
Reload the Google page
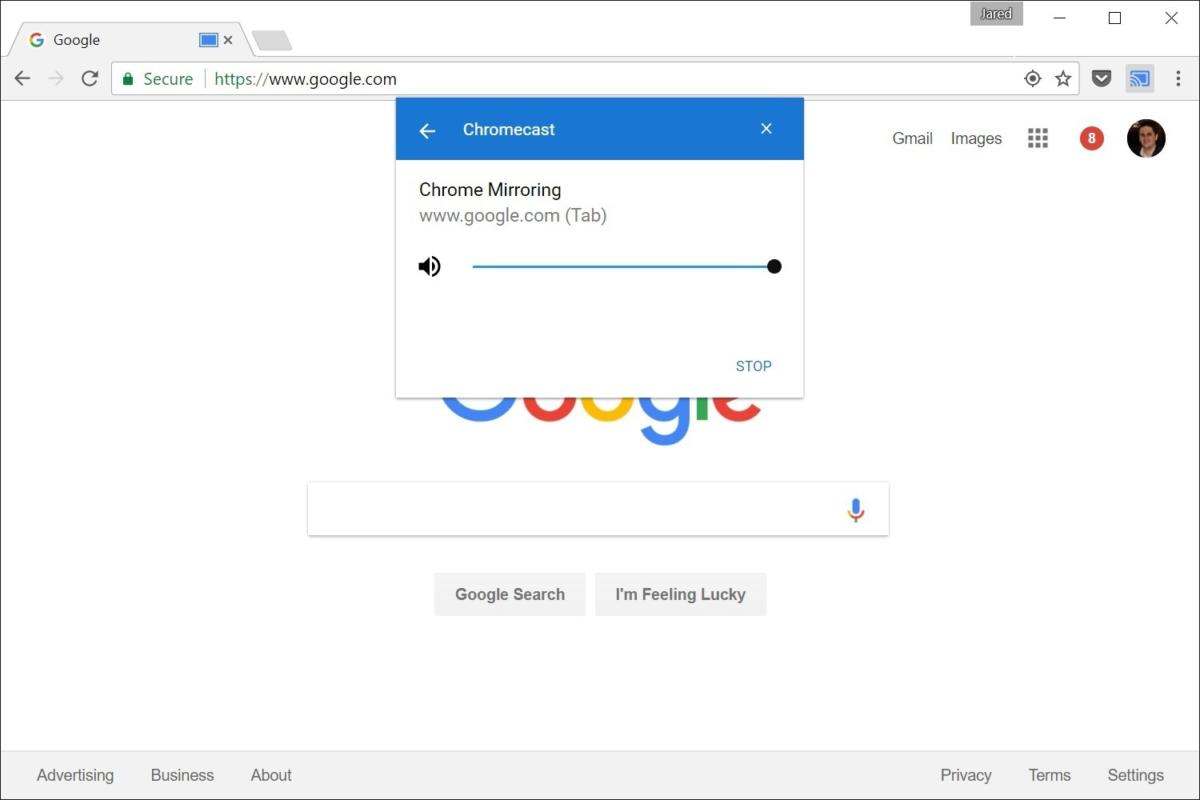click(90, 78)
